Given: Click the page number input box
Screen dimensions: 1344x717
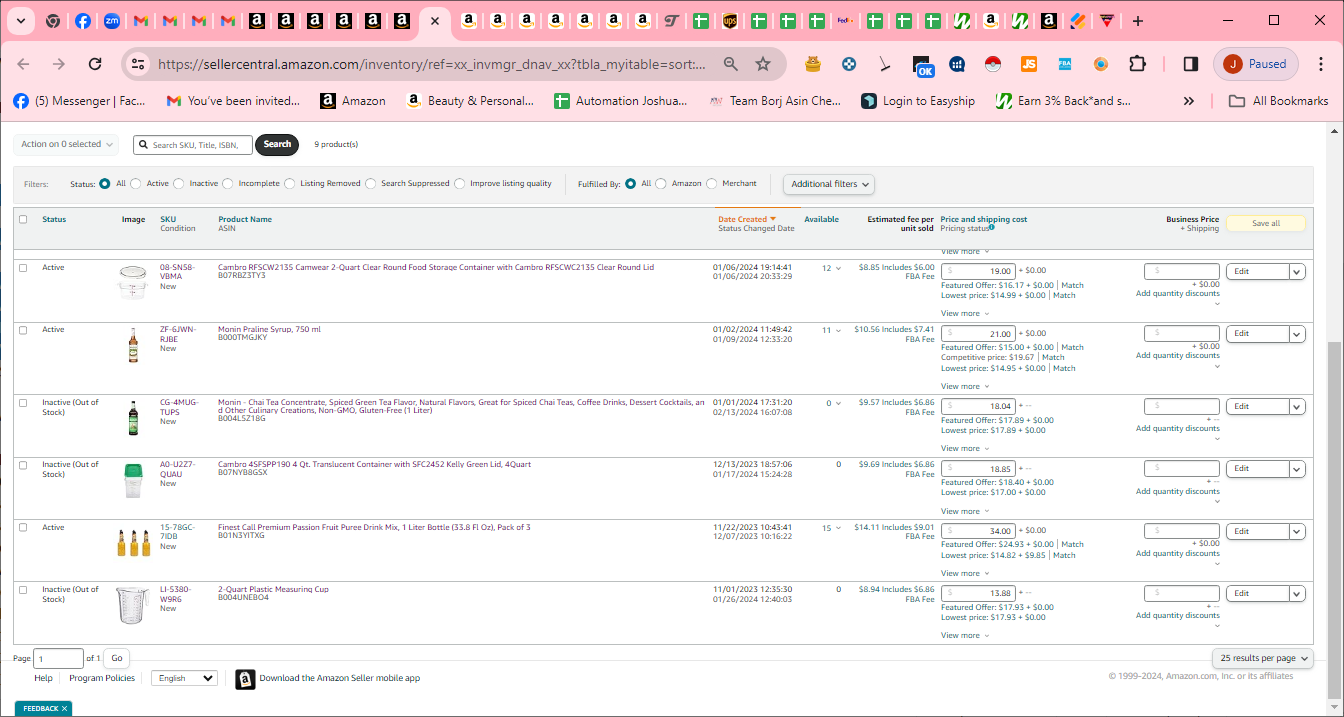Looking at the screenshot, I should [59, 658].
